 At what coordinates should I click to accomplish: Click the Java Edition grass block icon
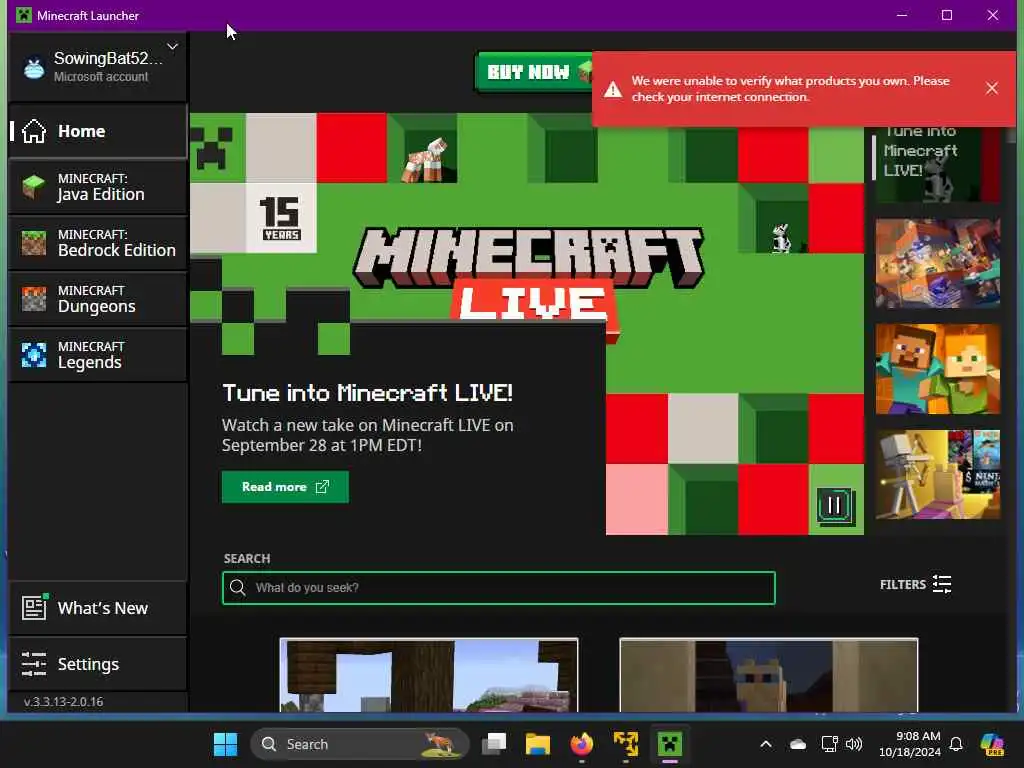(34, 187)
